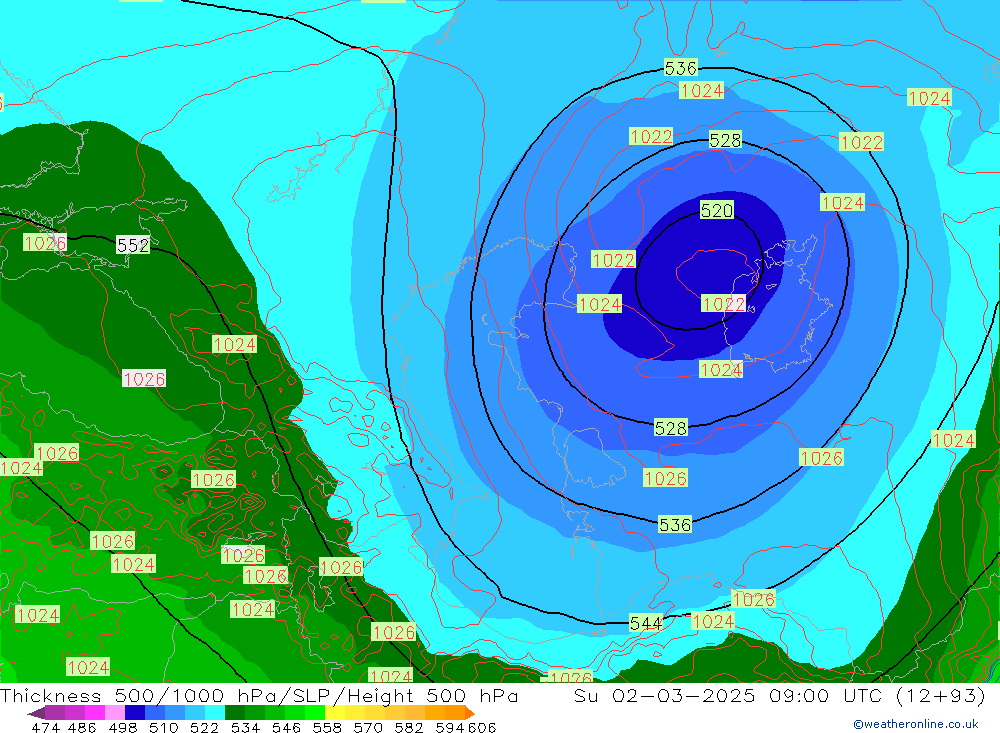Viewport: 1000px width, 733px height.
Task: Click the purple arrow at legend start
Action: [x=35, y=713]
